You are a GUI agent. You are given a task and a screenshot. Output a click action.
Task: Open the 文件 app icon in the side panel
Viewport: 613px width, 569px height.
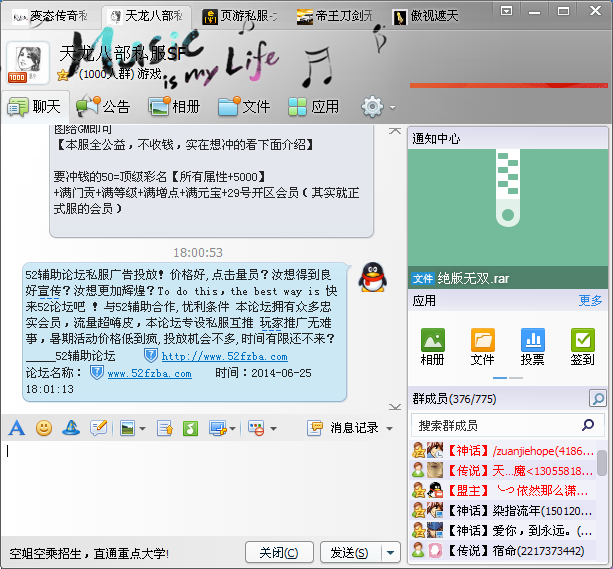coord(482,347)
